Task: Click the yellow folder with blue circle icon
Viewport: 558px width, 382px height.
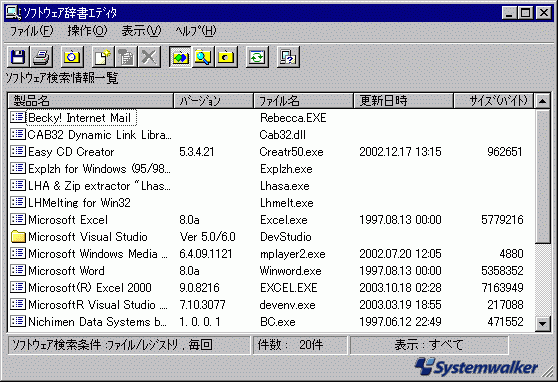Action: coord(73,57)
